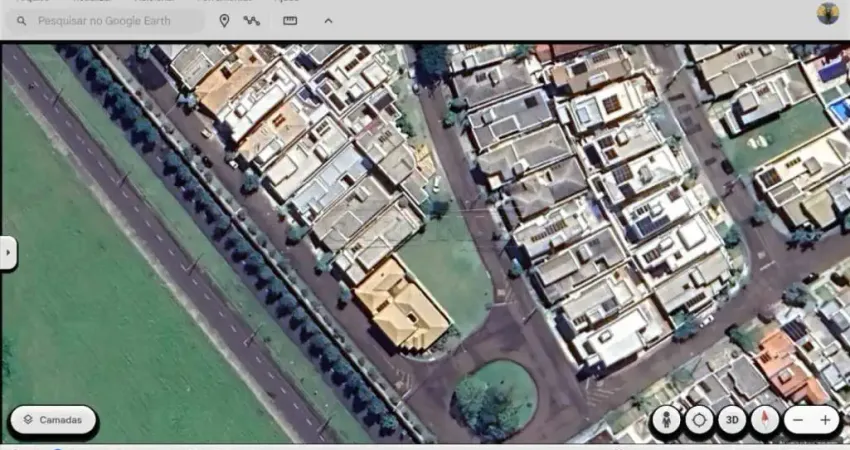Screen dimensions: 850x450
Task: Zoom in with the plus button
Action: (825, 421)
